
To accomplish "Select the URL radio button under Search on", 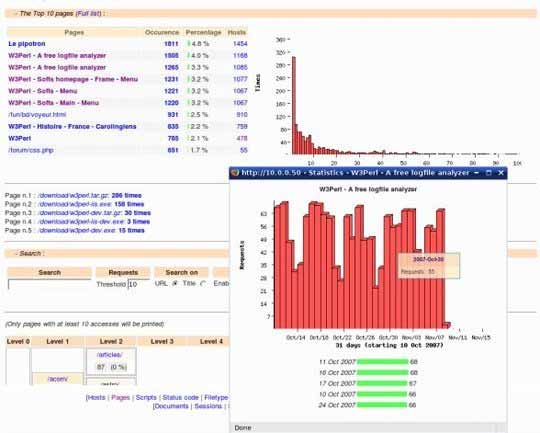I will pos(175,283).
